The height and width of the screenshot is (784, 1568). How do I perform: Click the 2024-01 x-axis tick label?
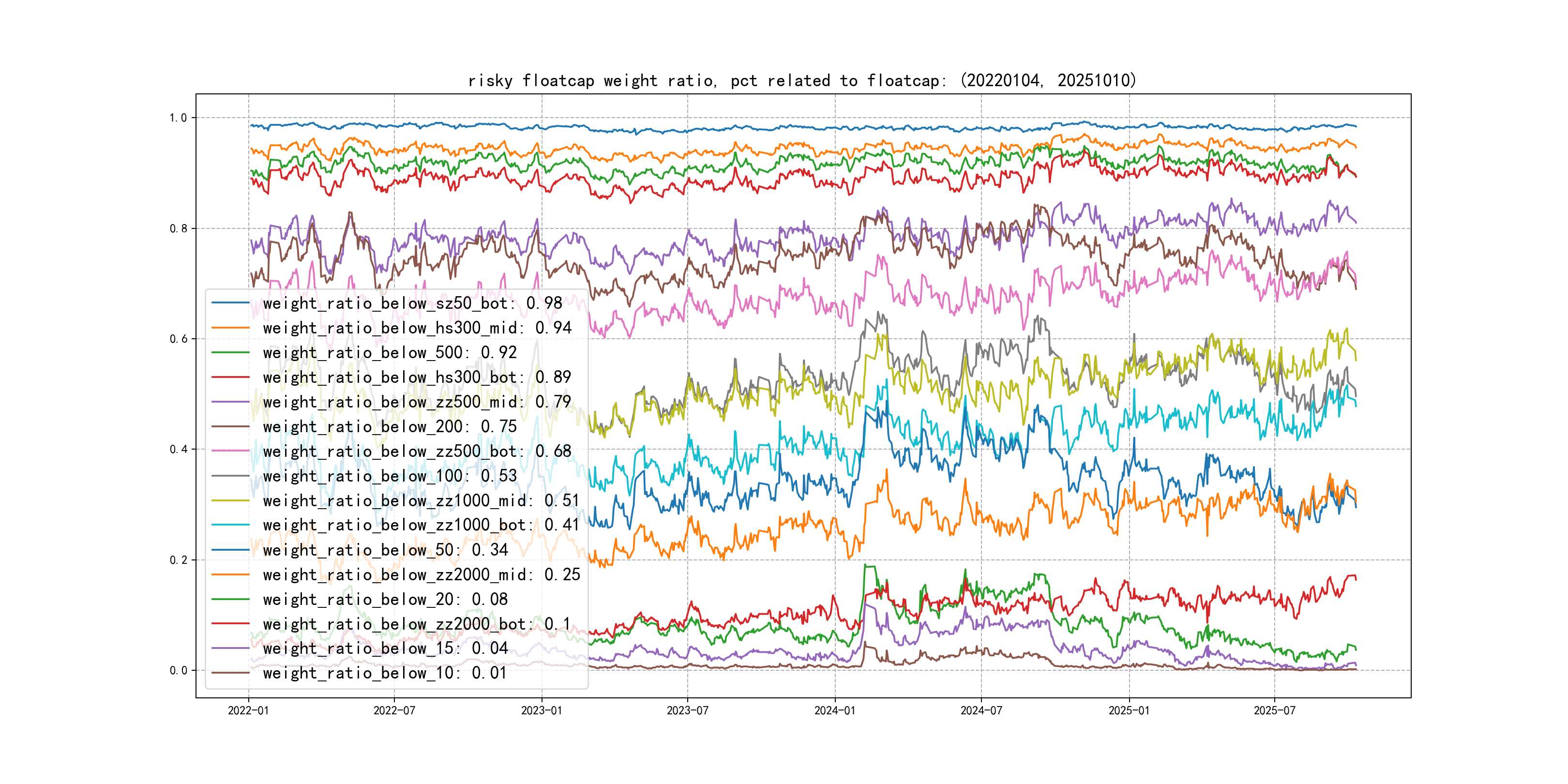click(x=834, y=710)
